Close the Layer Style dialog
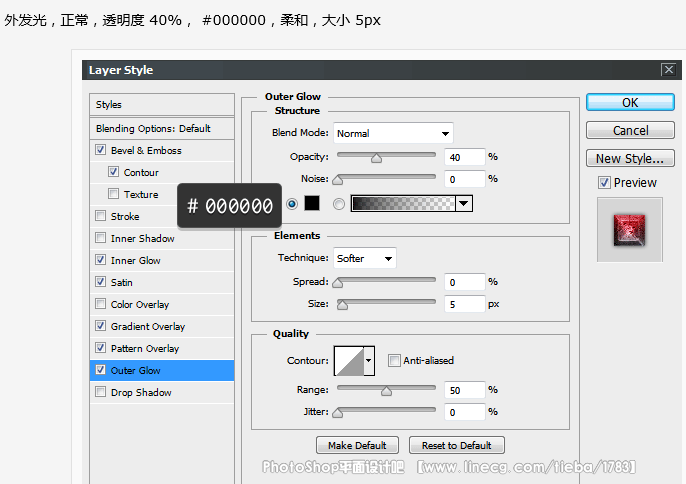 (668, 70)
